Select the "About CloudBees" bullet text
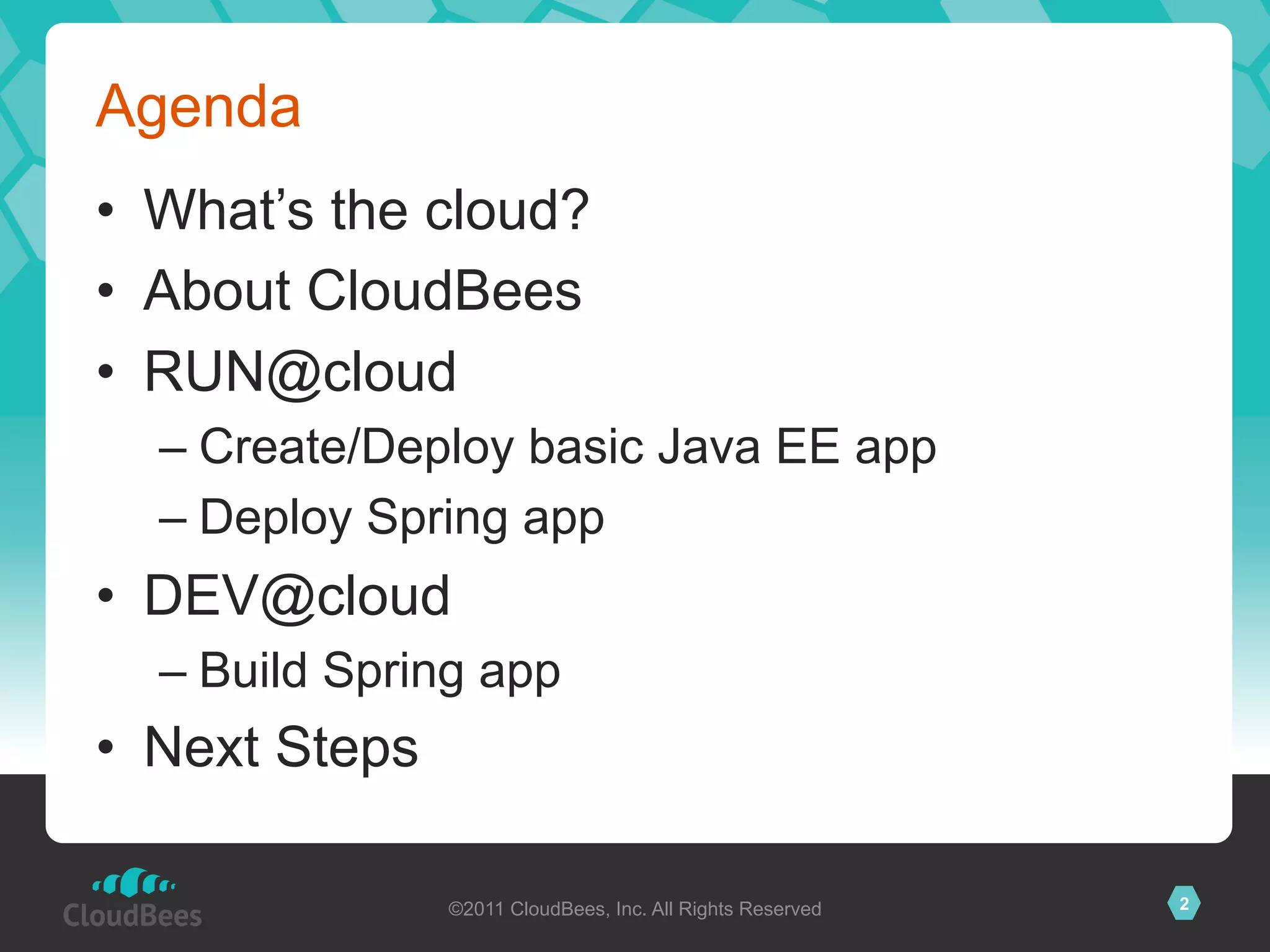 pos(363,291)
